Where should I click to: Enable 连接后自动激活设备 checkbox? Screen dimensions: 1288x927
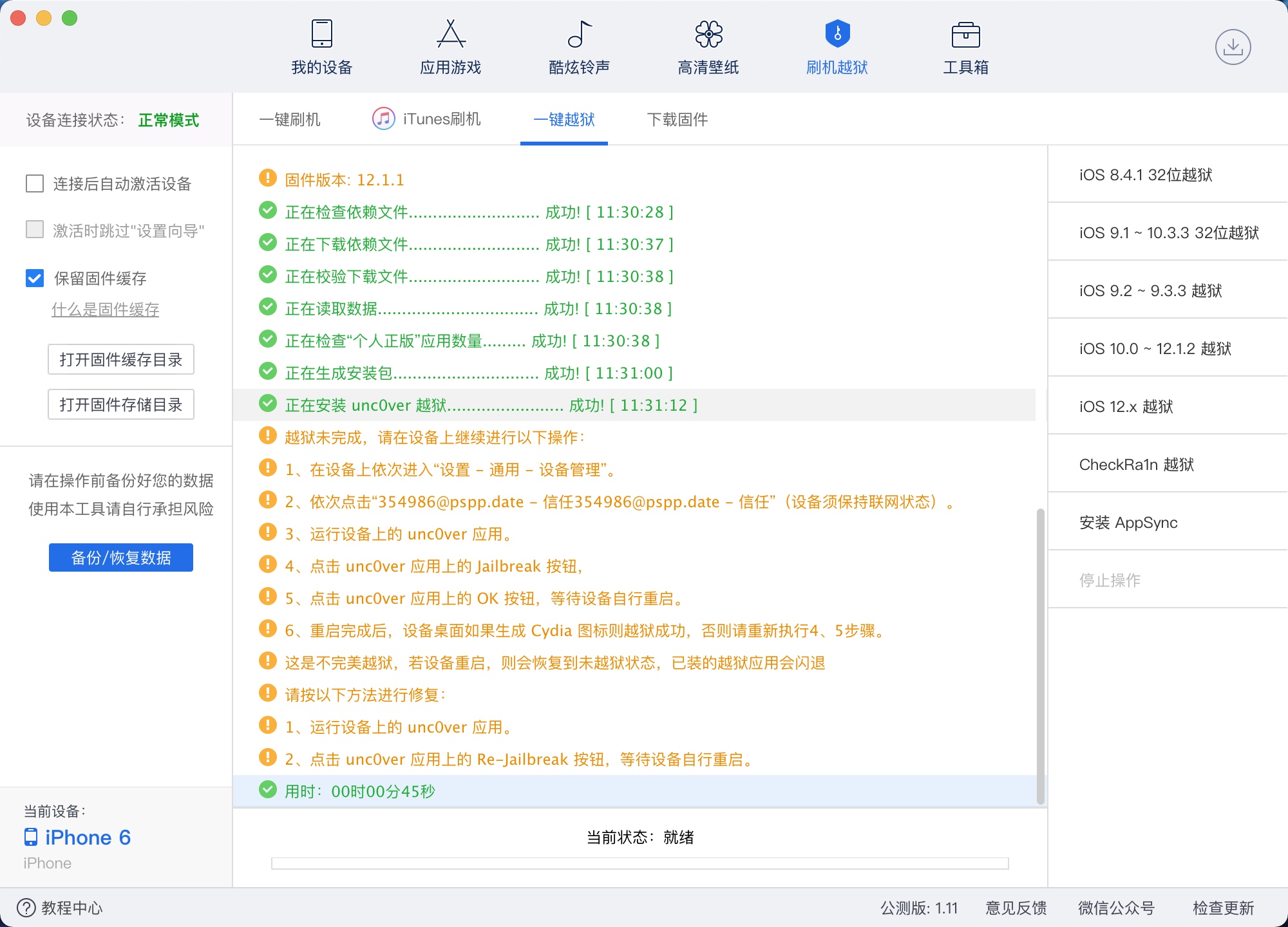click(35, 183)
